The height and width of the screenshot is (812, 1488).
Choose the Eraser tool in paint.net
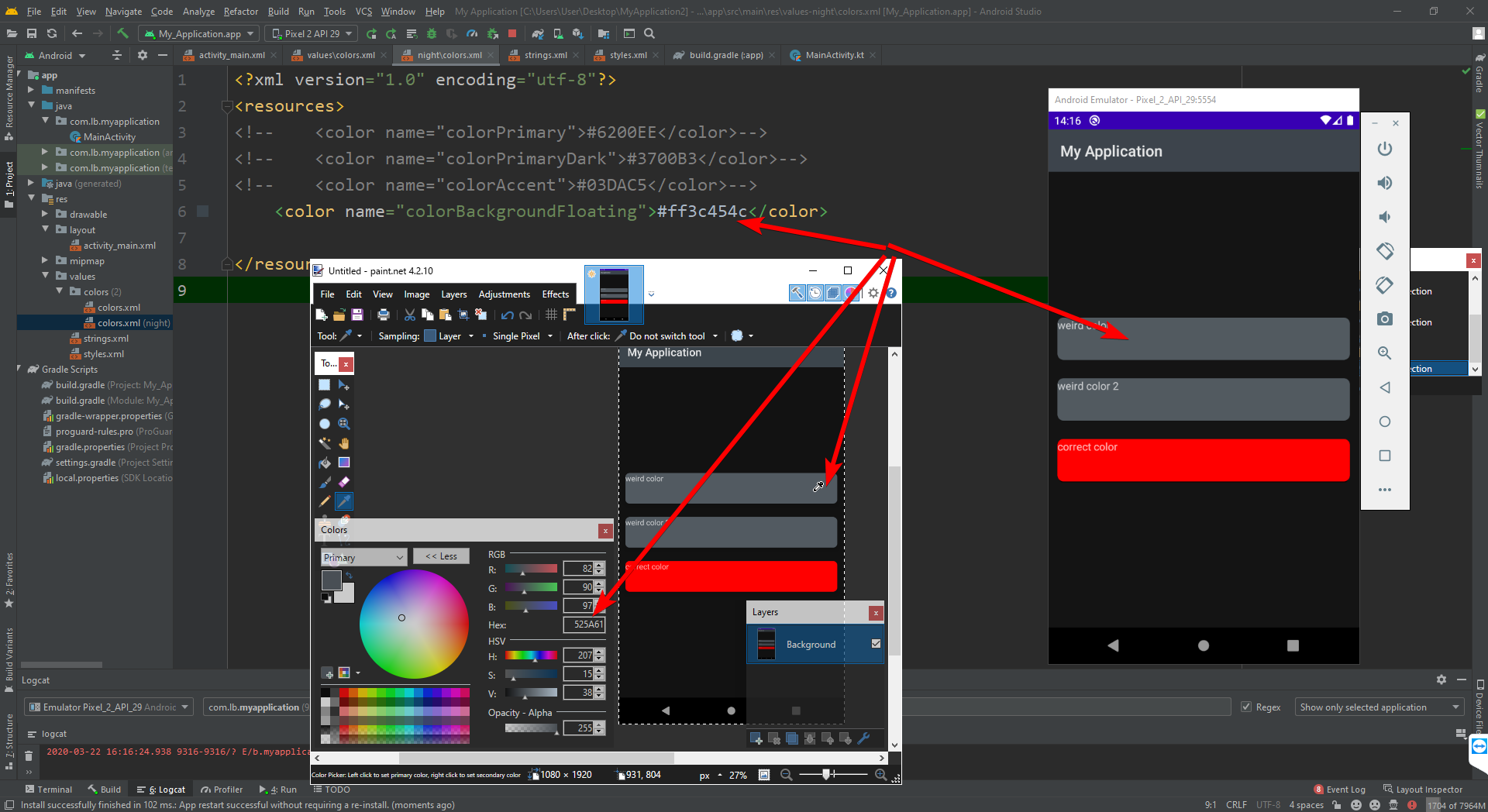[x=344, y=482]
